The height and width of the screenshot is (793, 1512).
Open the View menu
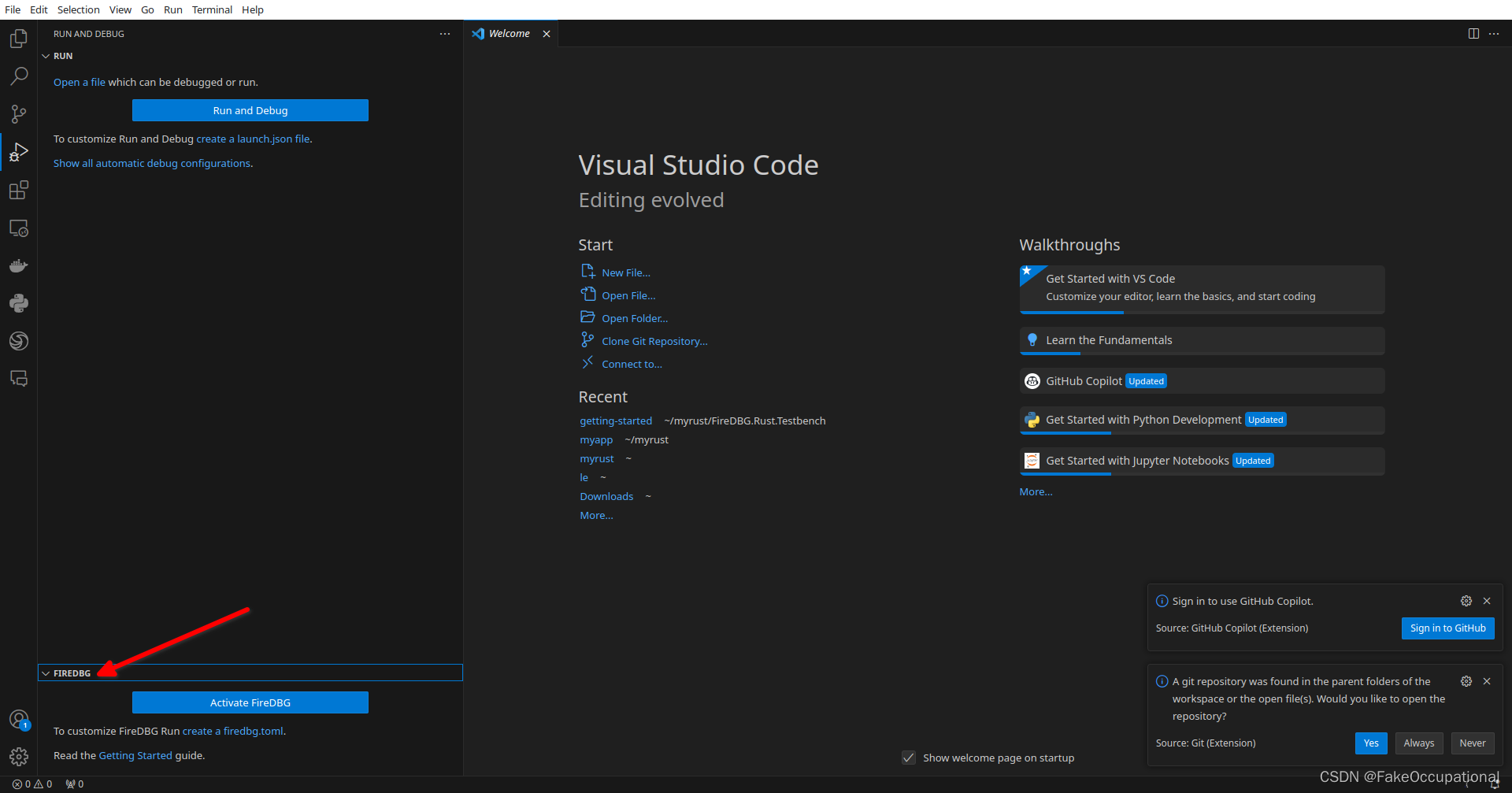[120, 9]
